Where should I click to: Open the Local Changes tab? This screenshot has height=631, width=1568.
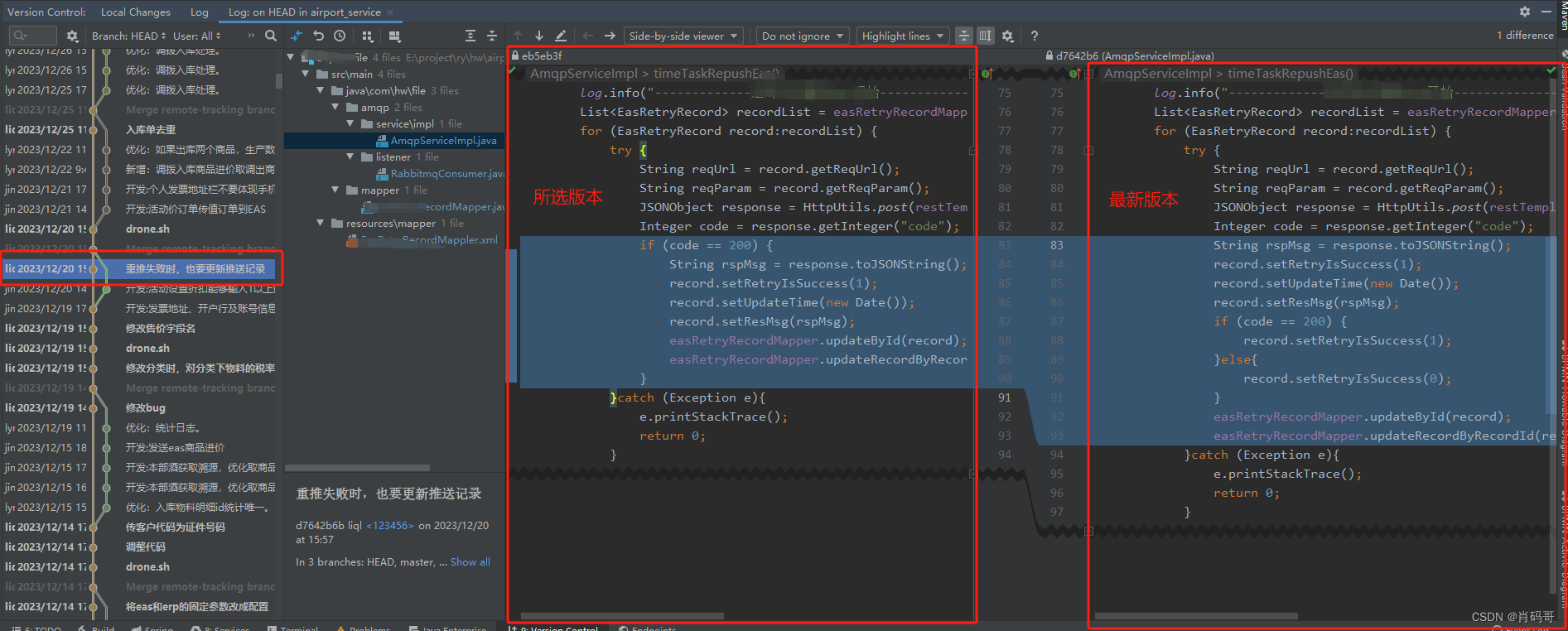(136, 12)
